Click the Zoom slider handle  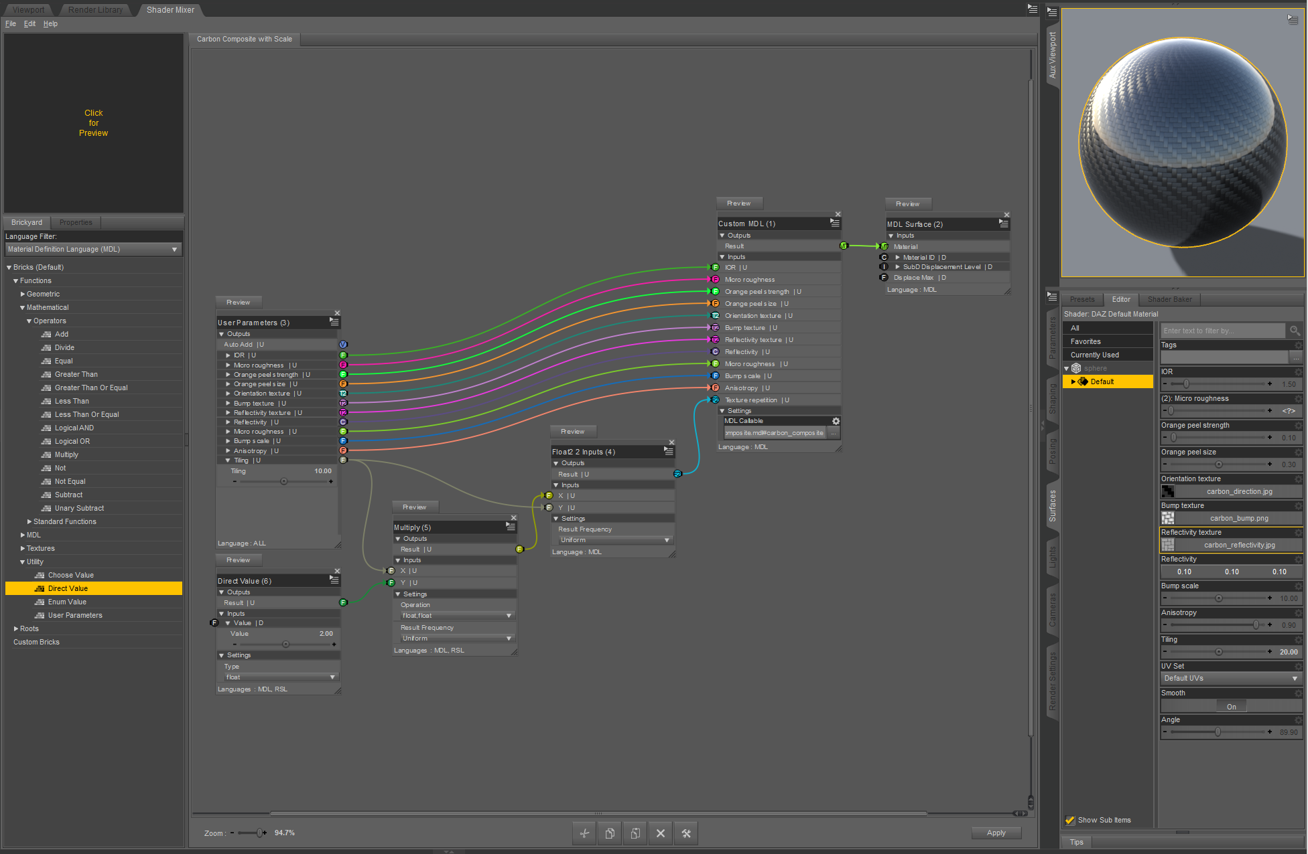261,833
